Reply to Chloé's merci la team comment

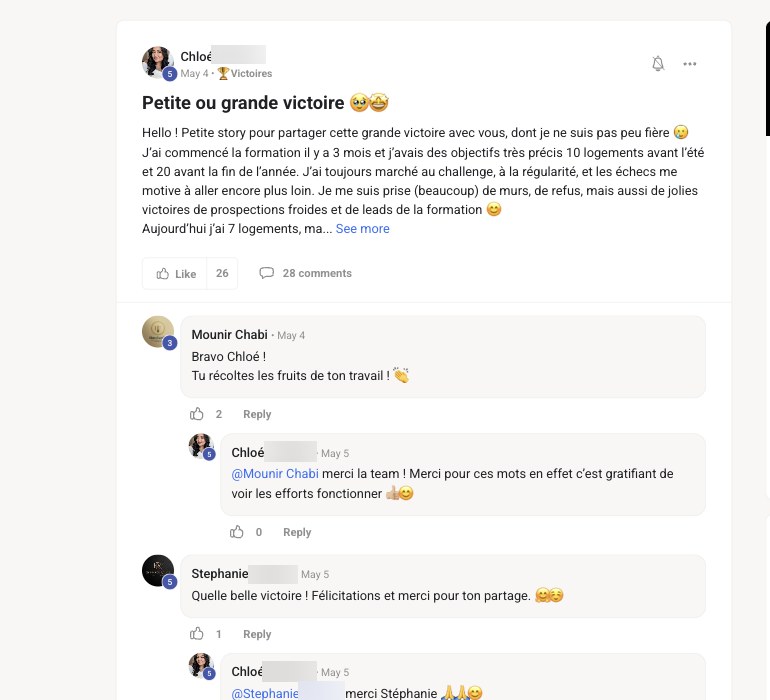pos(297,532)
